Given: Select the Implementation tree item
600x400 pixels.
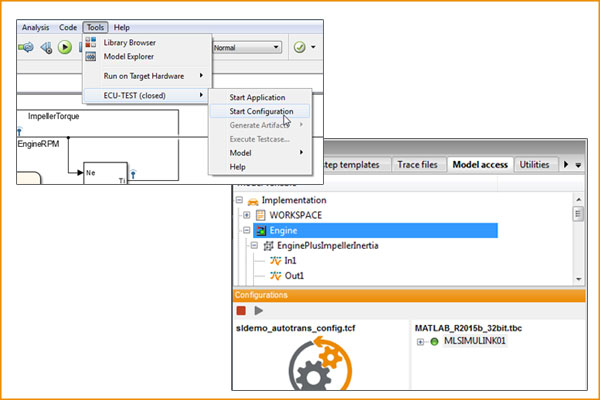Looking at the screenshot, I should pos(294,200).
